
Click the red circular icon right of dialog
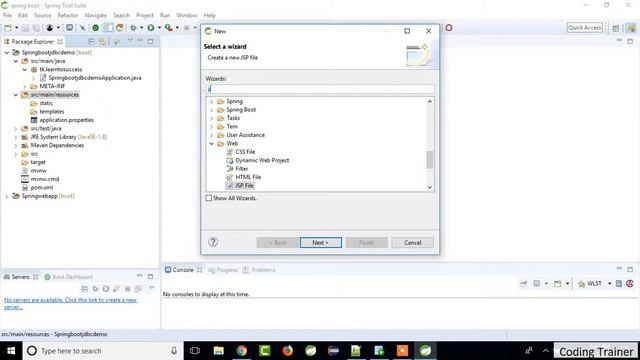tap(449, 28)
